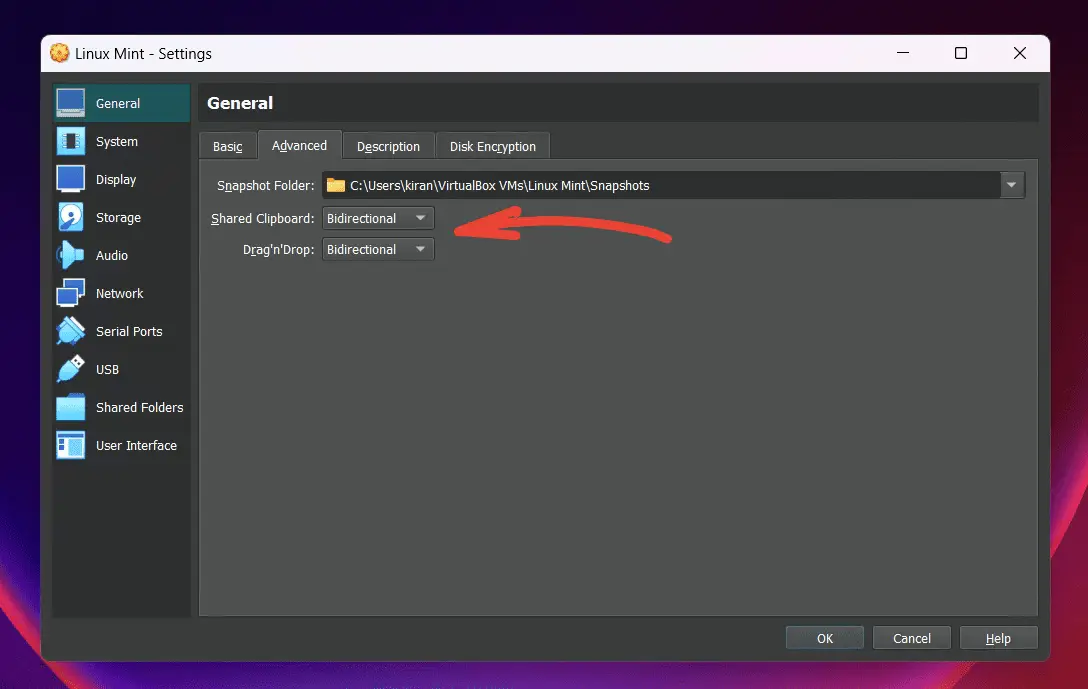
Task: Select the Storage label in sidebar
Action: pos(118,218)
